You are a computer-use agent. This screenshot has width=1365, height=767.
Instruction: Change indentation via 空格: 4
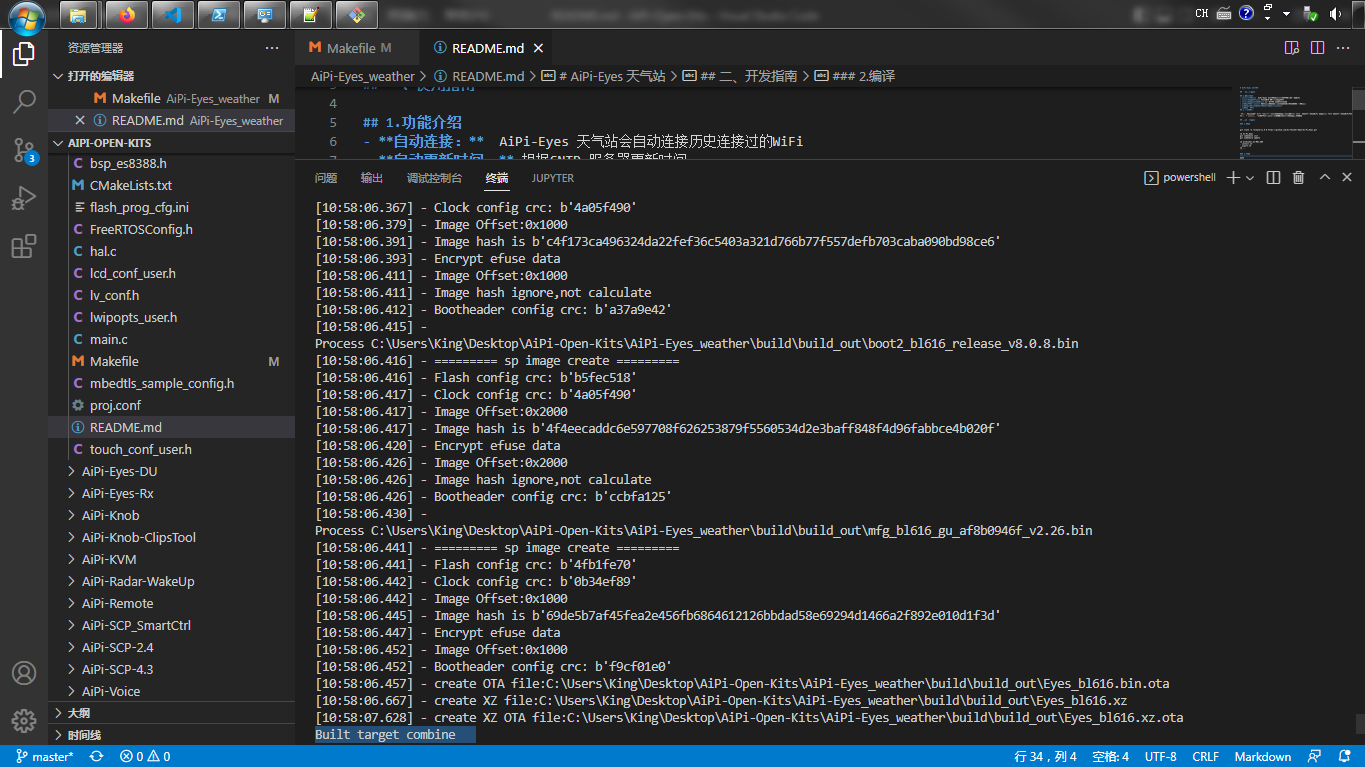click(1111, 757)
